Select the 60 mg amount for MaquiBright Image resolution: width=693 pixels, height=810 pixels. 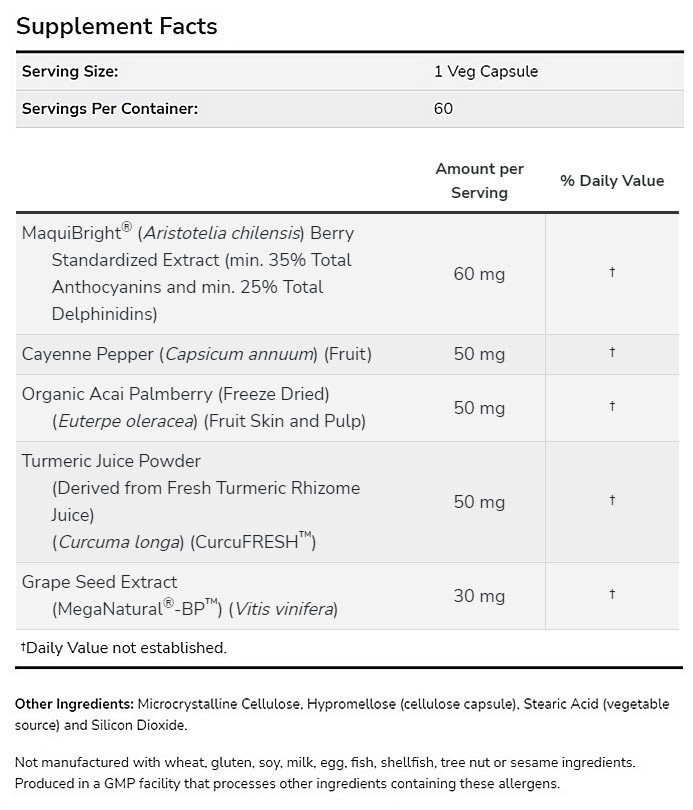(x=479, y=273)
